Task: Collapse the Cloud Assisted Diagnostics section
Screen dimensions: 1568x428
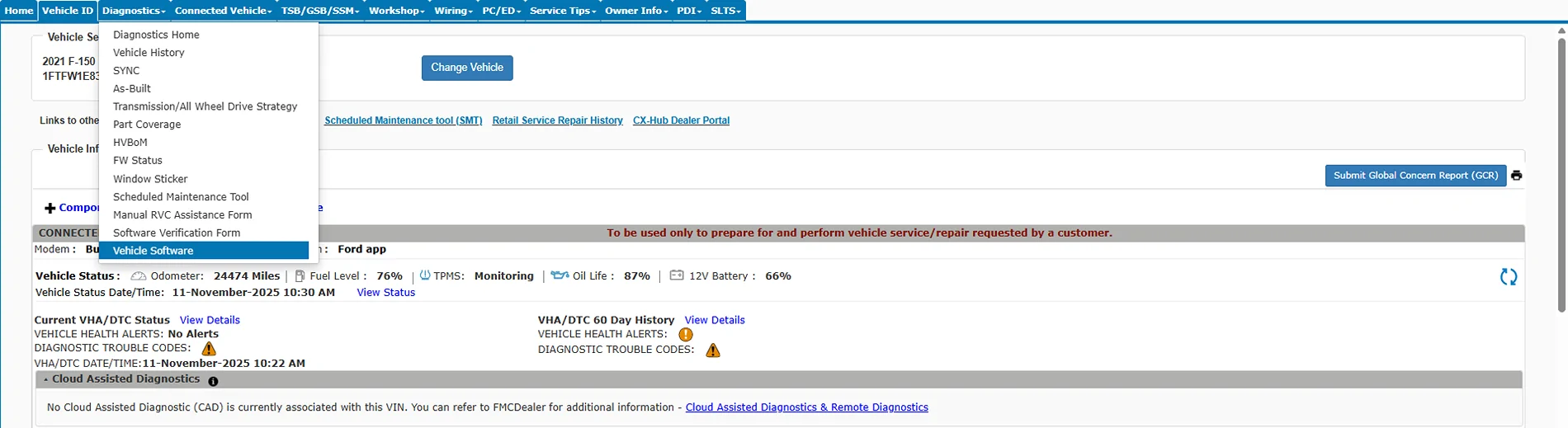Action: [x=46, y=379]
